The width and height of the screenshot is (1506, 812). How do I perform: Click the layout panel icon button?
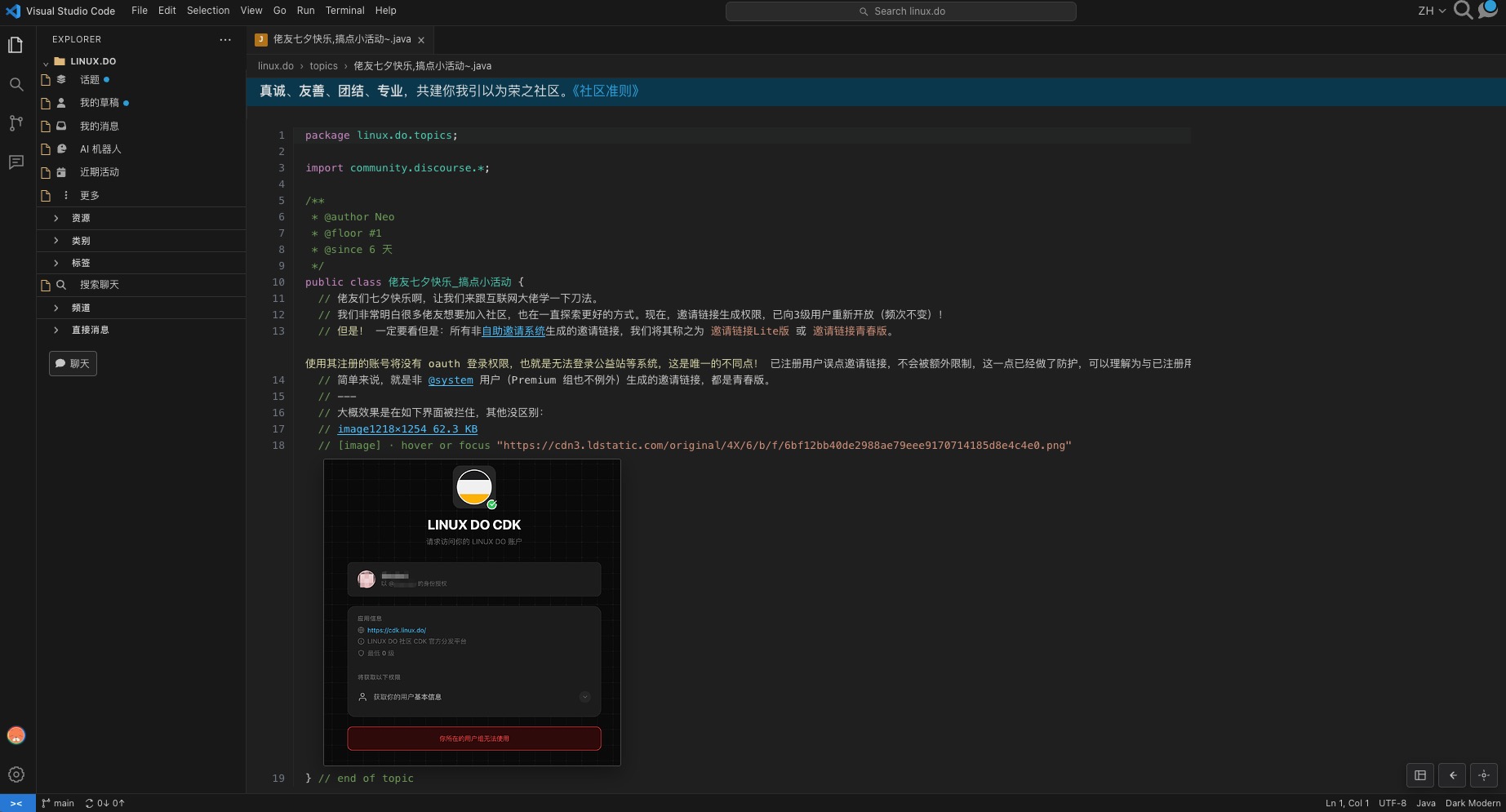[1420, 775]
